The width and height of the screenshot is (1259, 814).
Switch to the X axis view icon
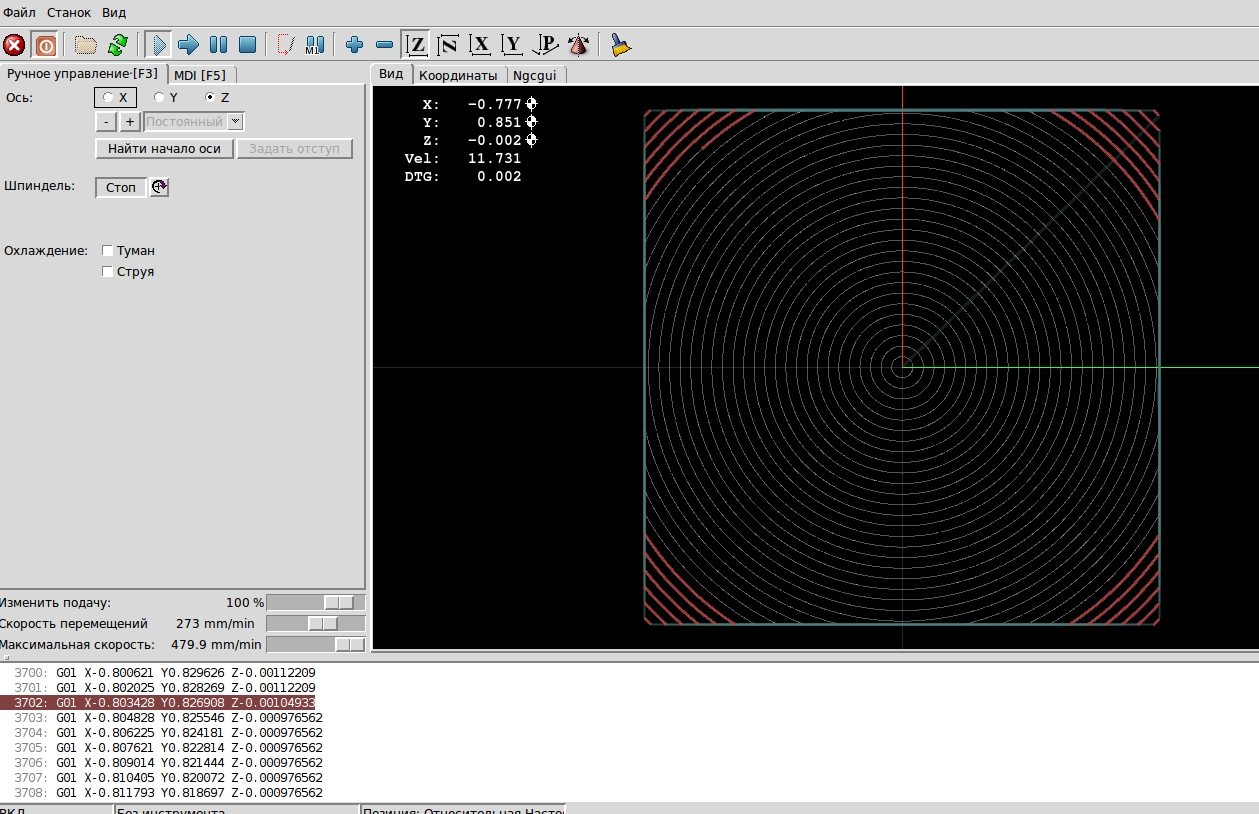pos(481,45)
